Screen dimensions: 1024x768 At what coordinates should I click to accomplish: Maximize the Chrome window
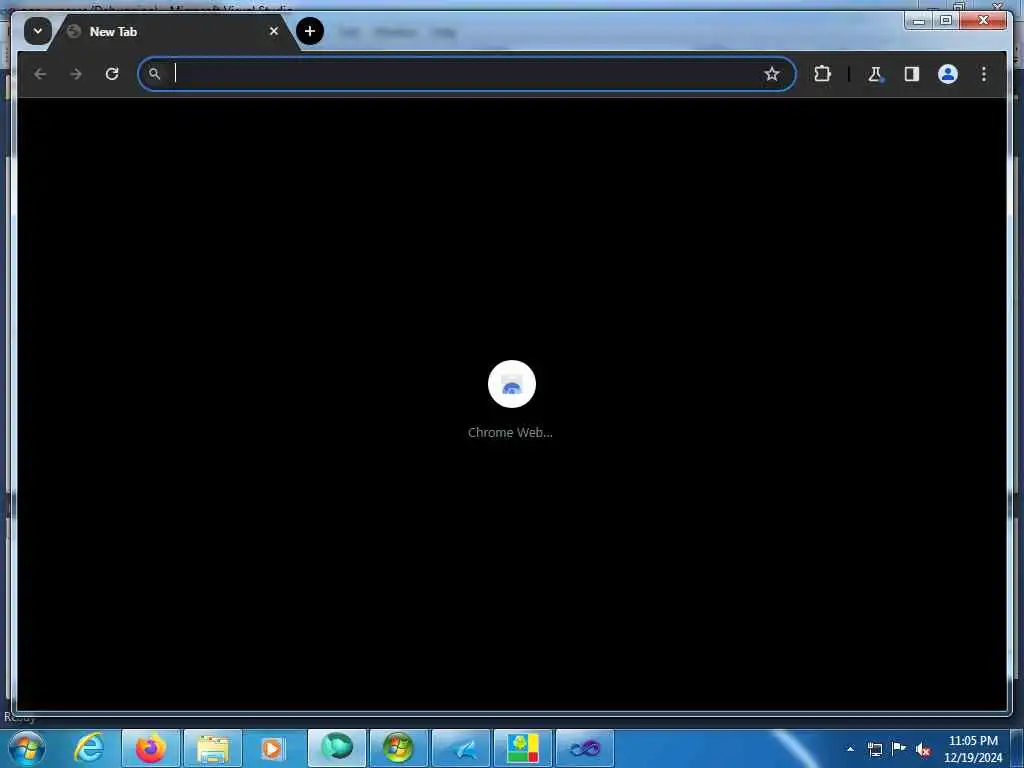tap(946, 21)
